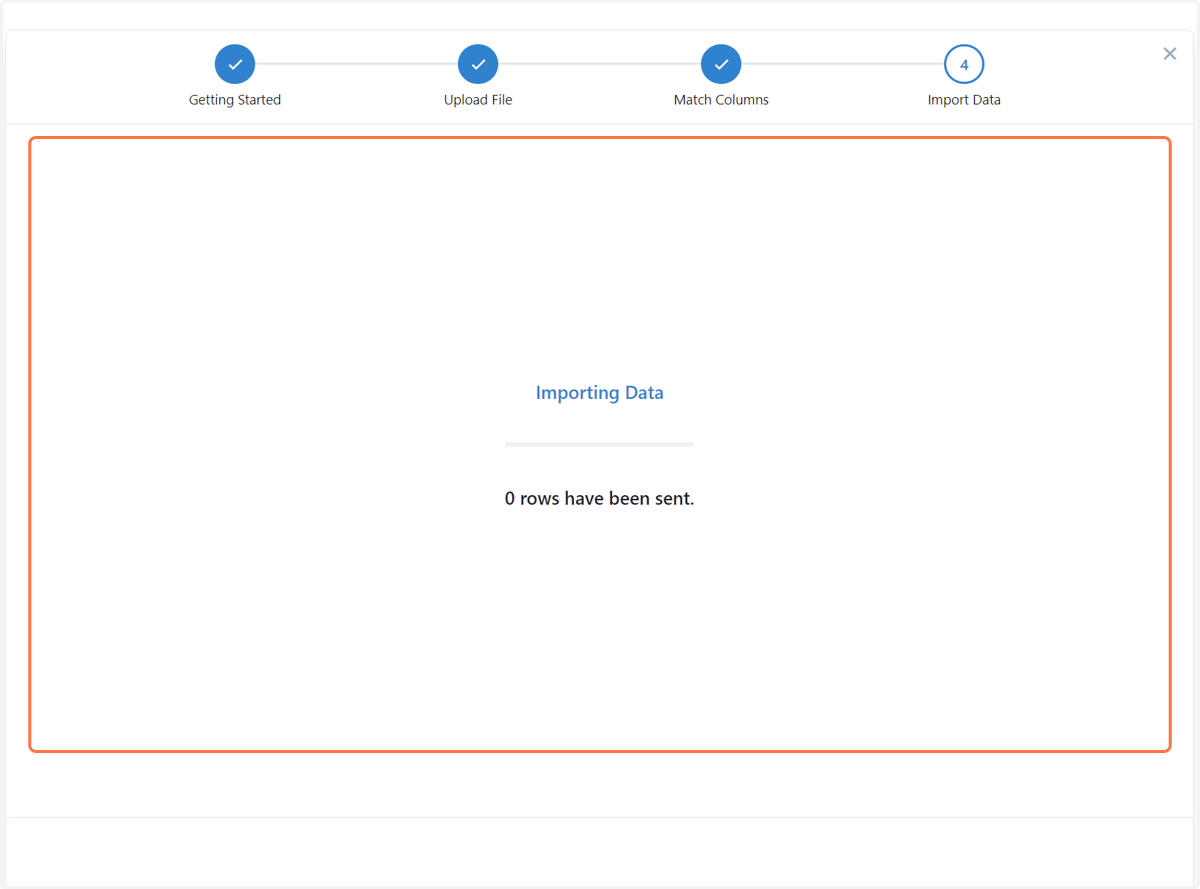Click the Match Columns step checkmark circle
The width and height of the screenshot is (1200, 889).
(721, 64)
